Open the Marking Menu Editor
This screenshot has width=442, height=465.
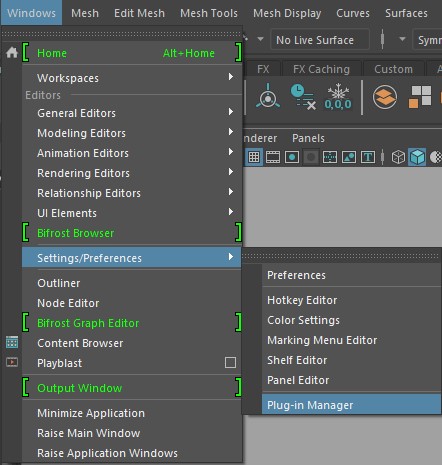[351, 340]
